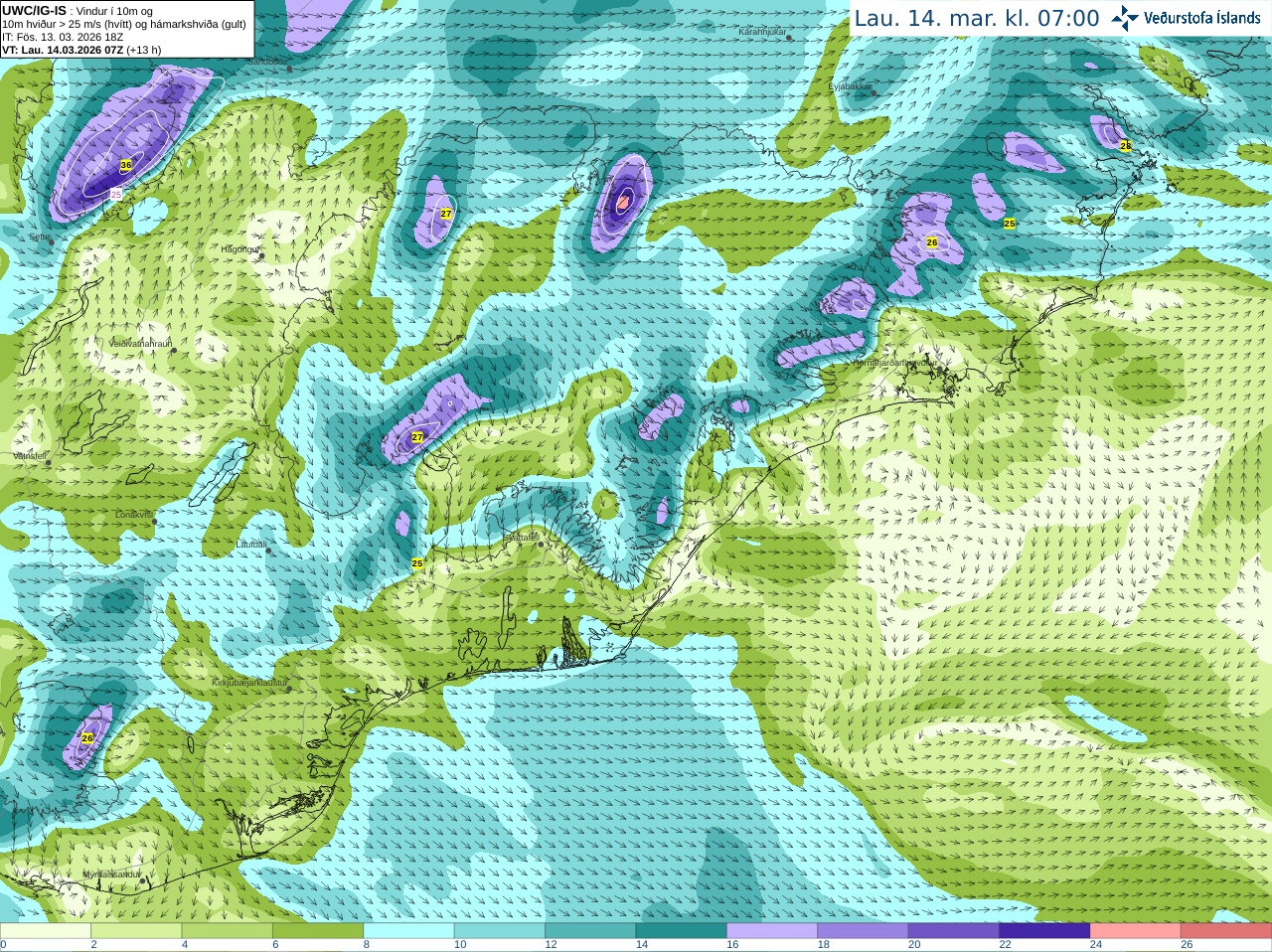Click the legend scale number 20
This screenshot has height=952, width=1272.
[x=914, y=945]
